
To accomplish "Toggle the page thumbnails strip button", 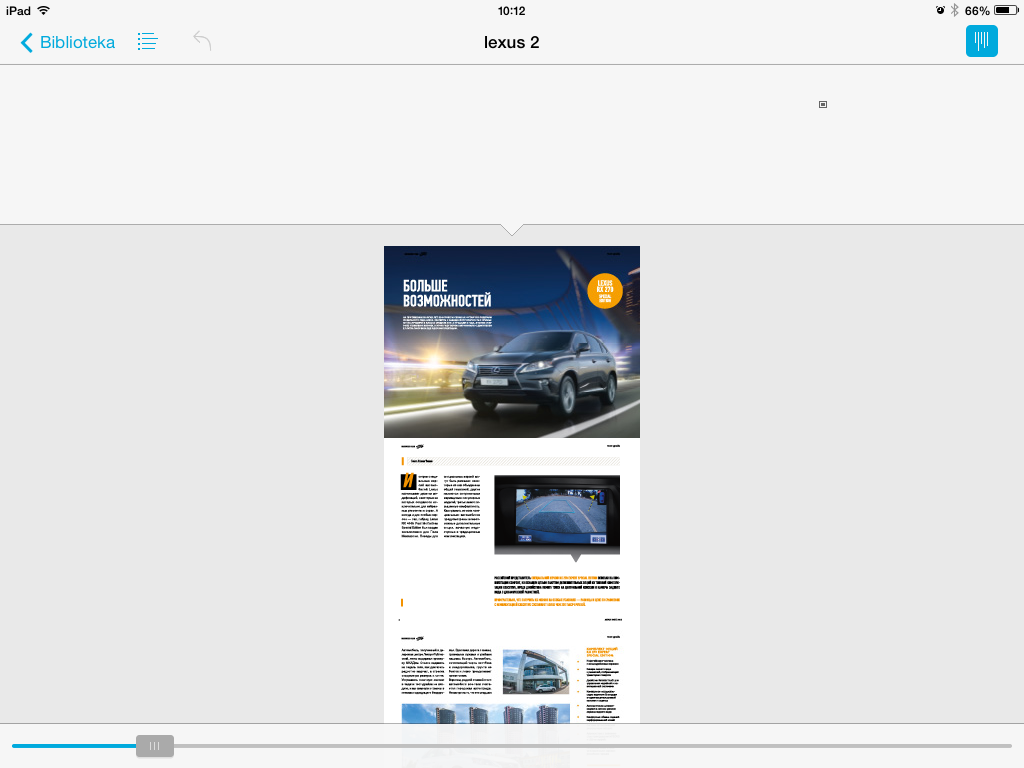I will [x=982, y=41].
